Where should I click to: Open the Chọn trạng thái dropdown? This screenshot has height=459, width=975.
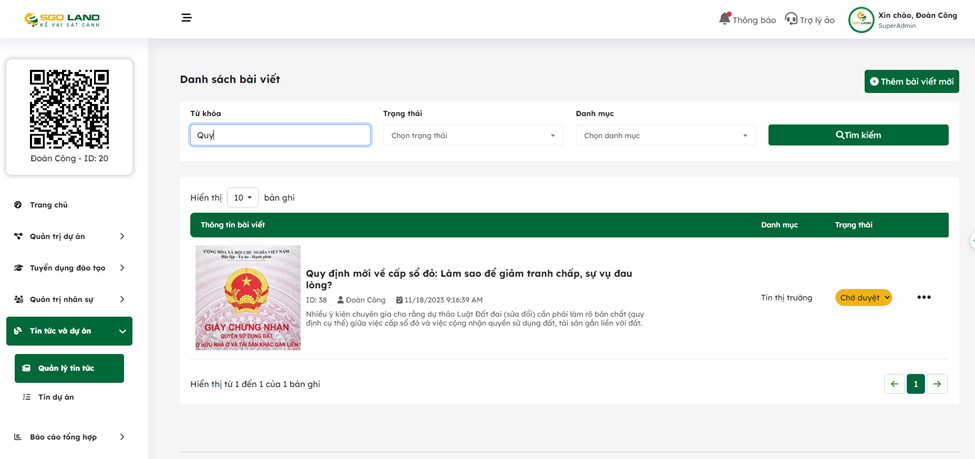[x=472, y=135]
